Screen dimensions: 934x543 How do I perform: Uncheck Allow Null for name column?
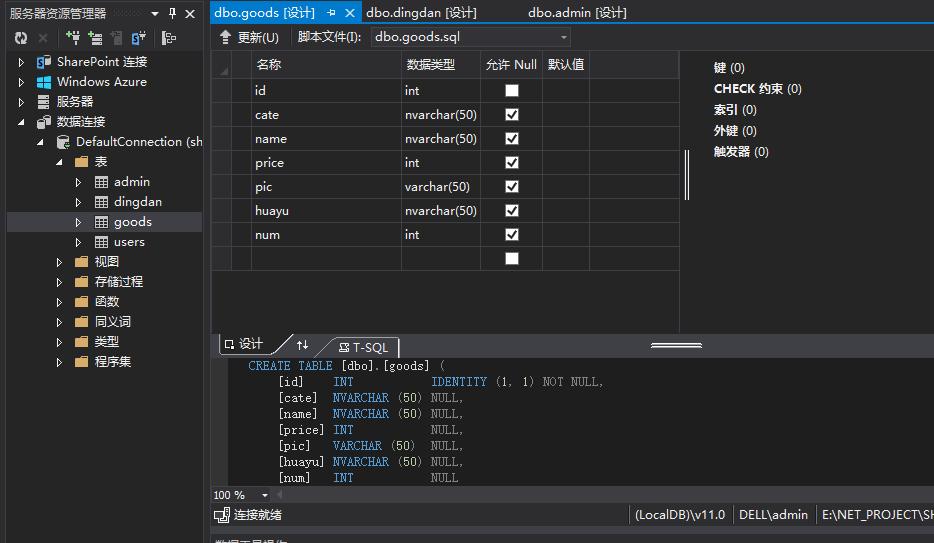click(512, 138)
